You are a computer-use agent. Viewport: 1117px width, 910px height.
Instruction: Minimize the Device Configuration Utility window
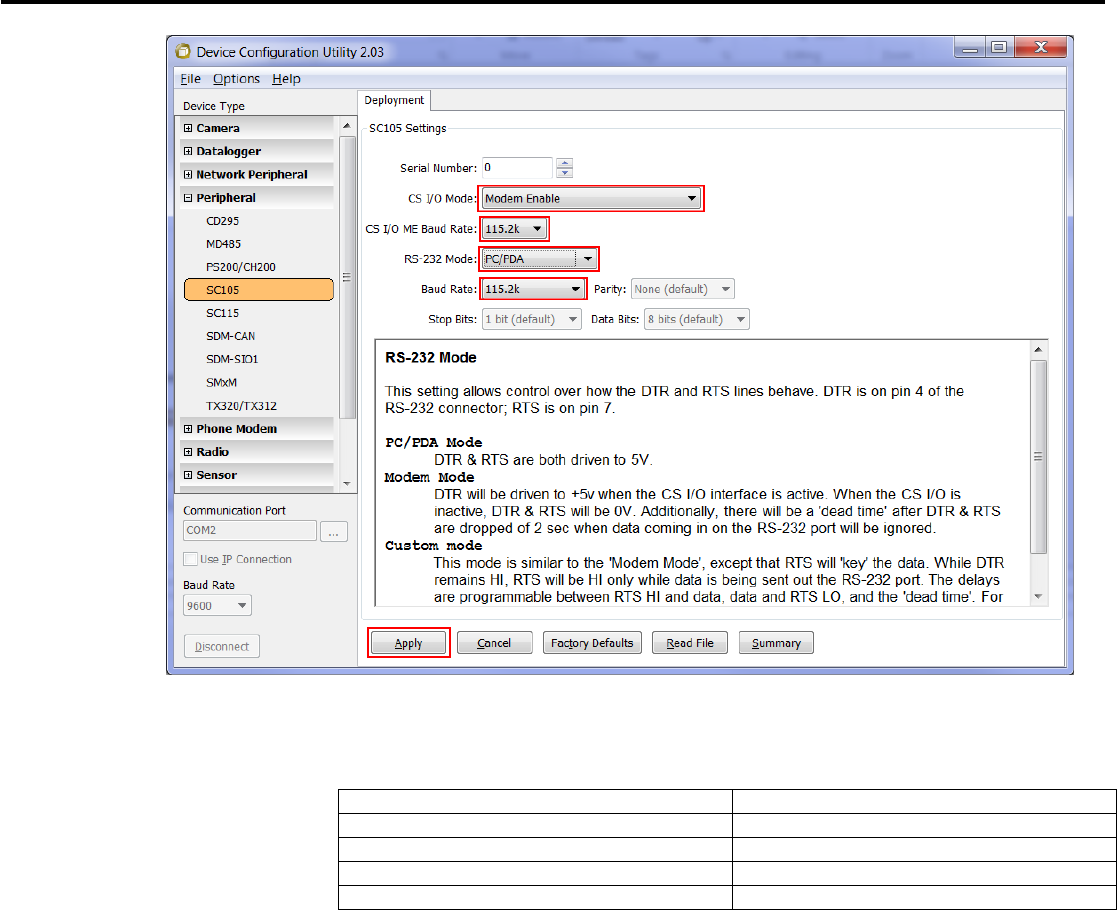coord(970,48)
